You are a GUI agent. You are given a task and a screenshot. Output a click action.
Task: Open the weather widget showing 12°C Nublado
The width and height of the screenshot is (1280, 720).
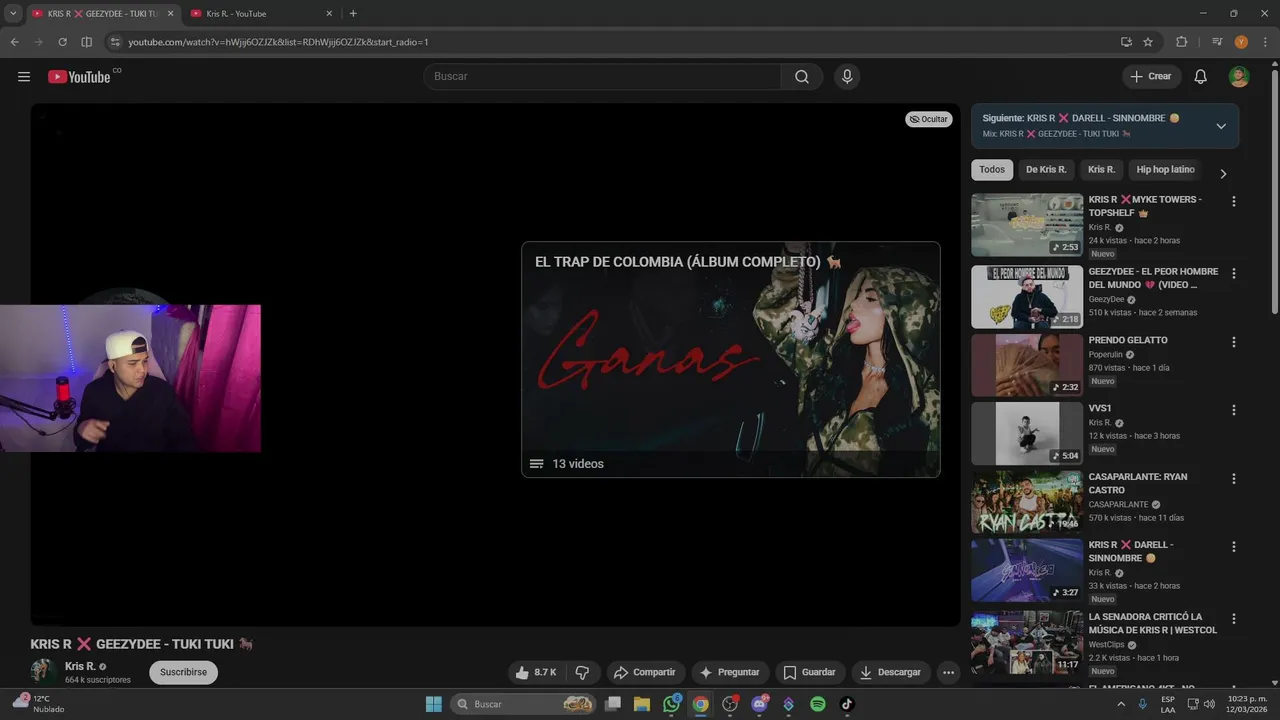point(38,704)
